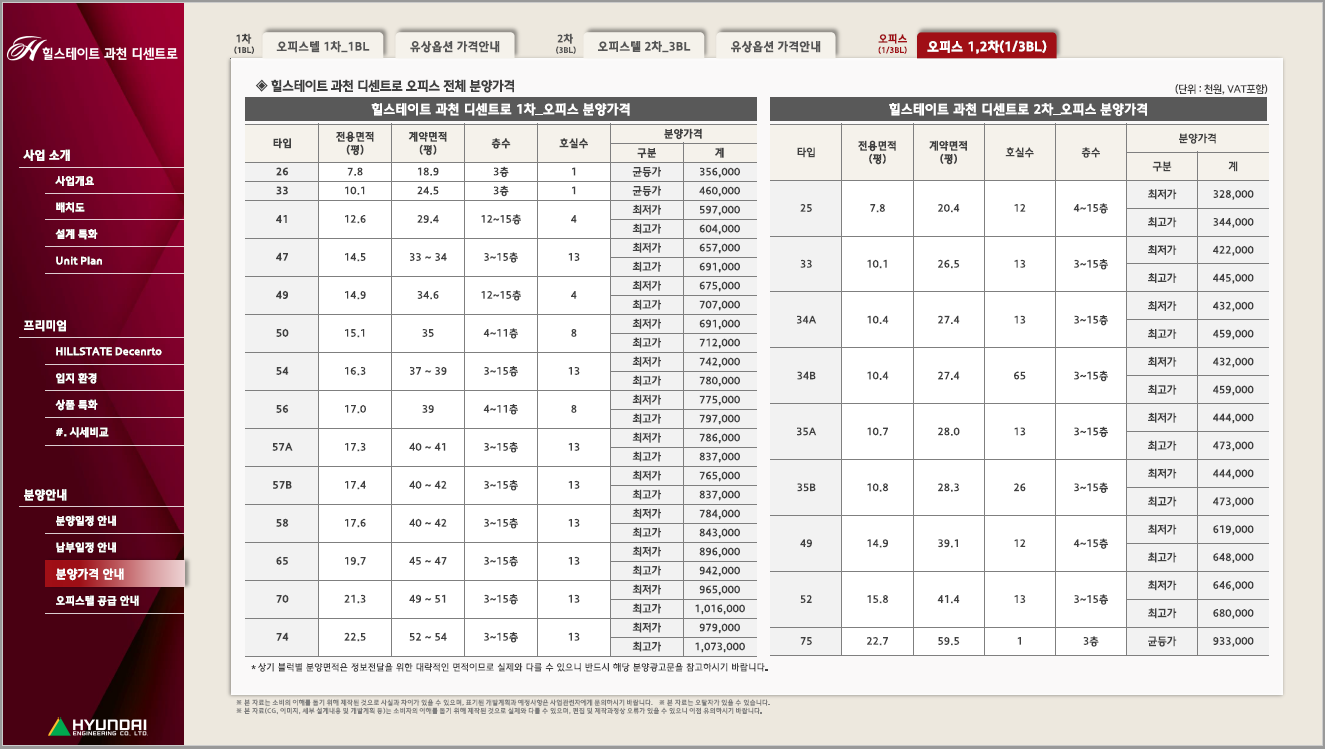
Task: Click type 65 in the 1차 table
Action: tap(282, 561)
